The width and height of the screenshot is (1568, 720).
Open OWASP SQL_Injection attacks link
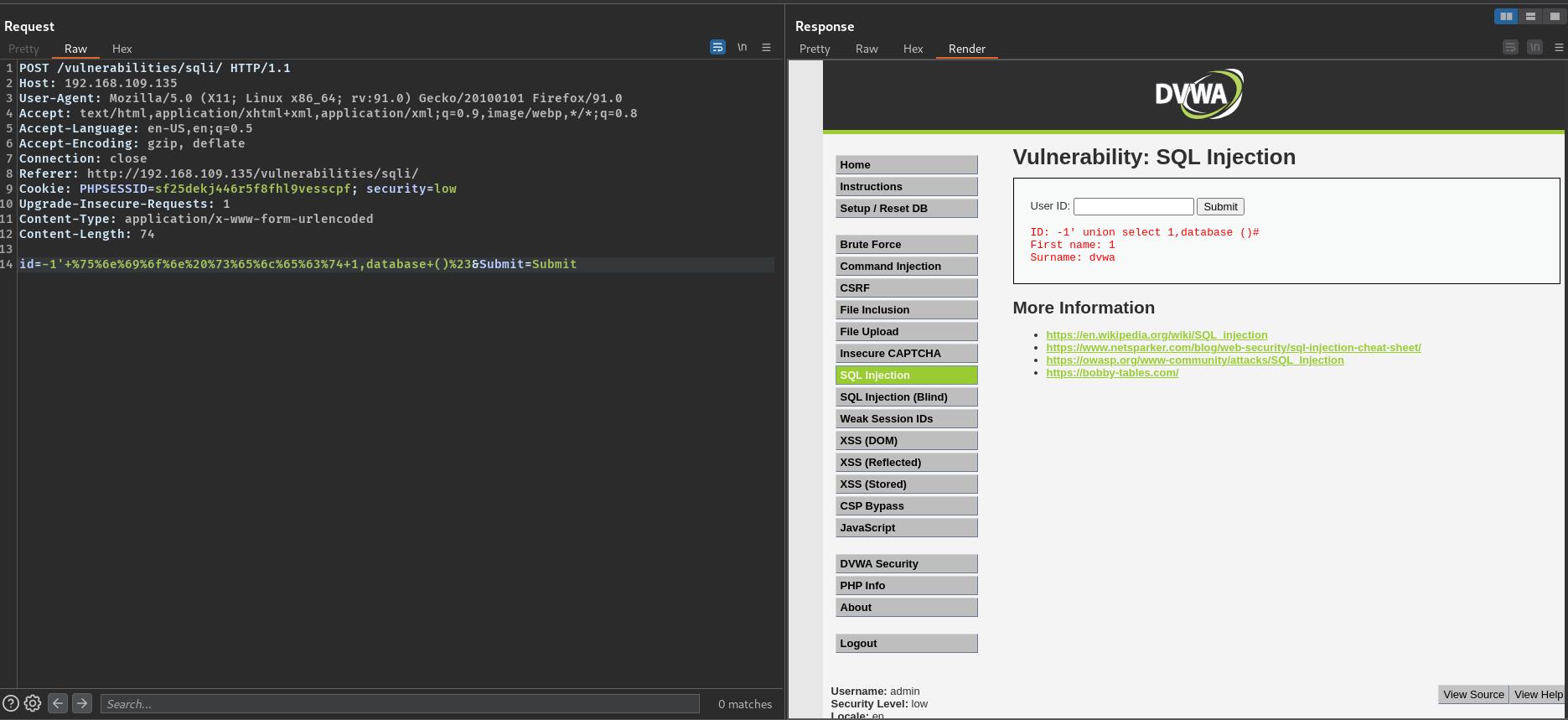1195,360
